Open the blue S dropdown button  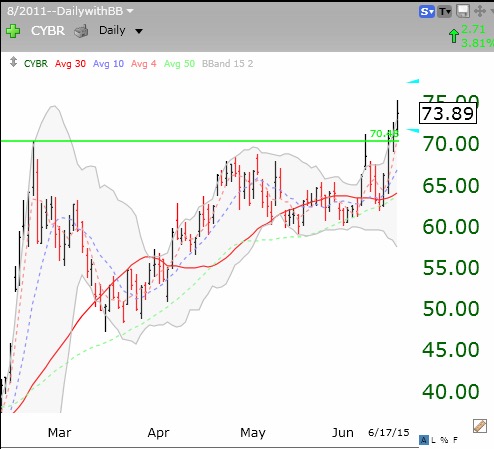click(426, 12)
